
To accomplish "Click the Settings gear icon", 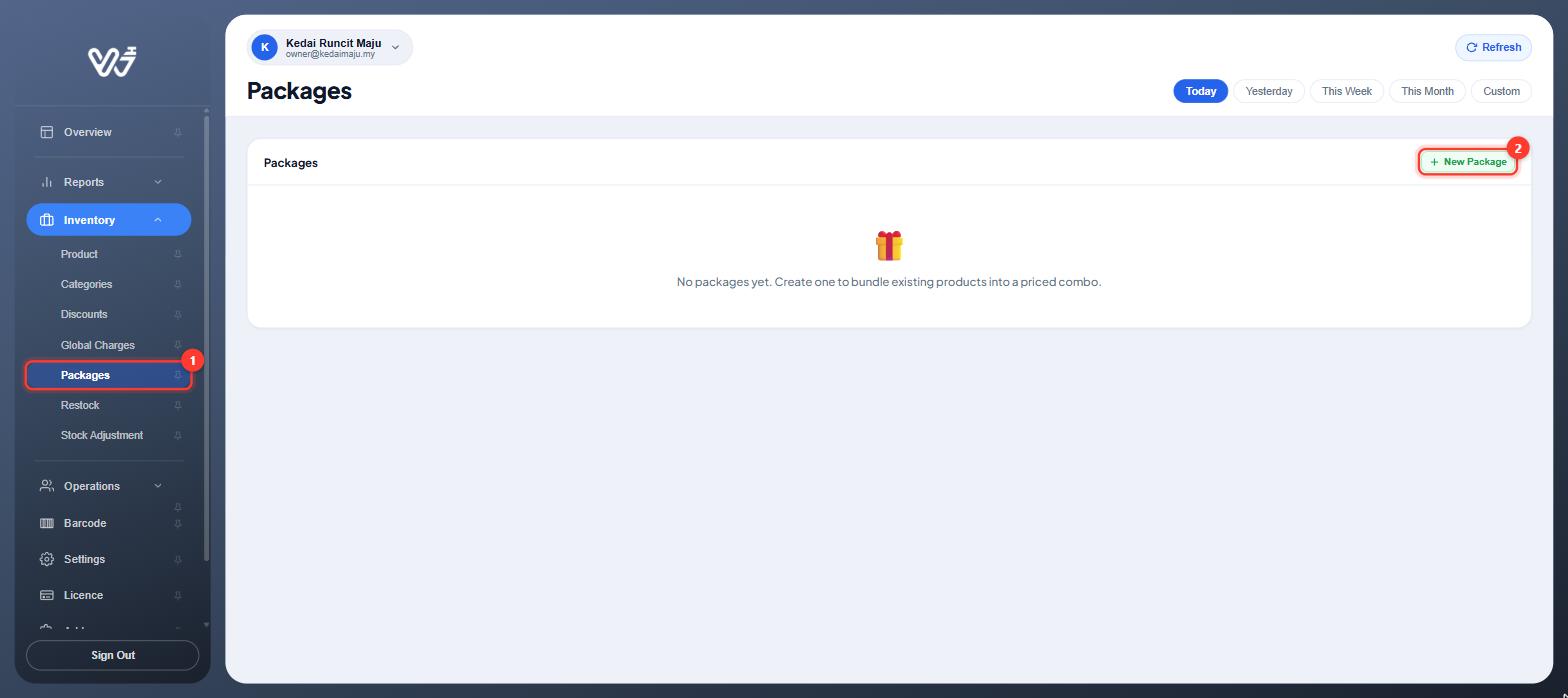I will (x=46, y=559).
